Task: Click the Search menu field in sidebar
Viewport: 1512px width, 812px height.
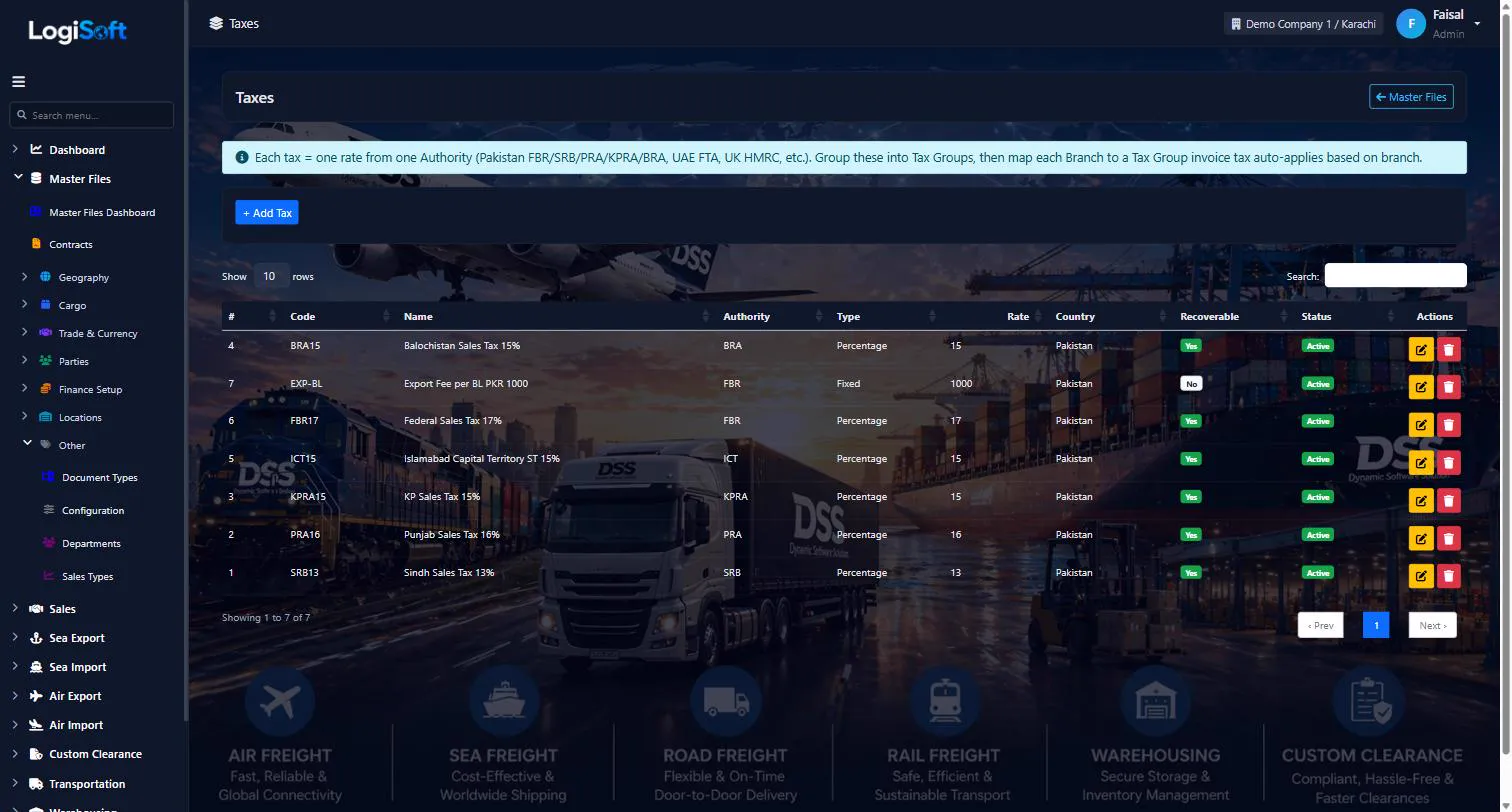Action: click(92, 115)
